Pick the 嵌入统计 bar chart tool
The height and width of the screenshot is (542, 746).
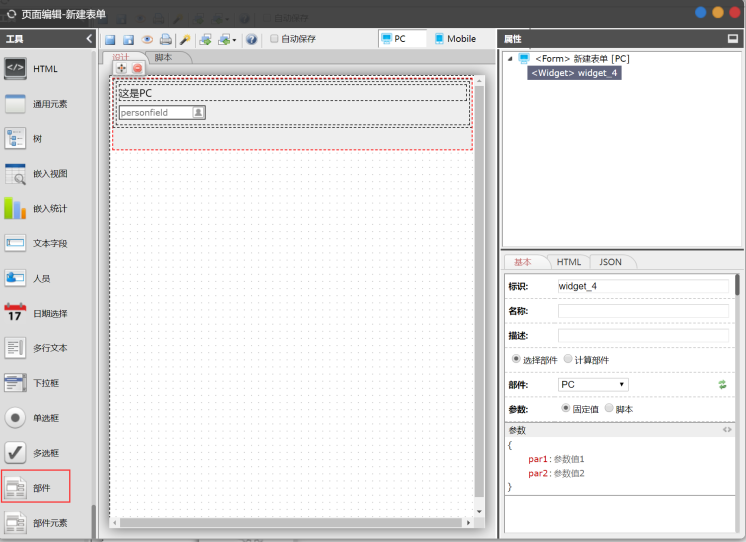[15, 208]
